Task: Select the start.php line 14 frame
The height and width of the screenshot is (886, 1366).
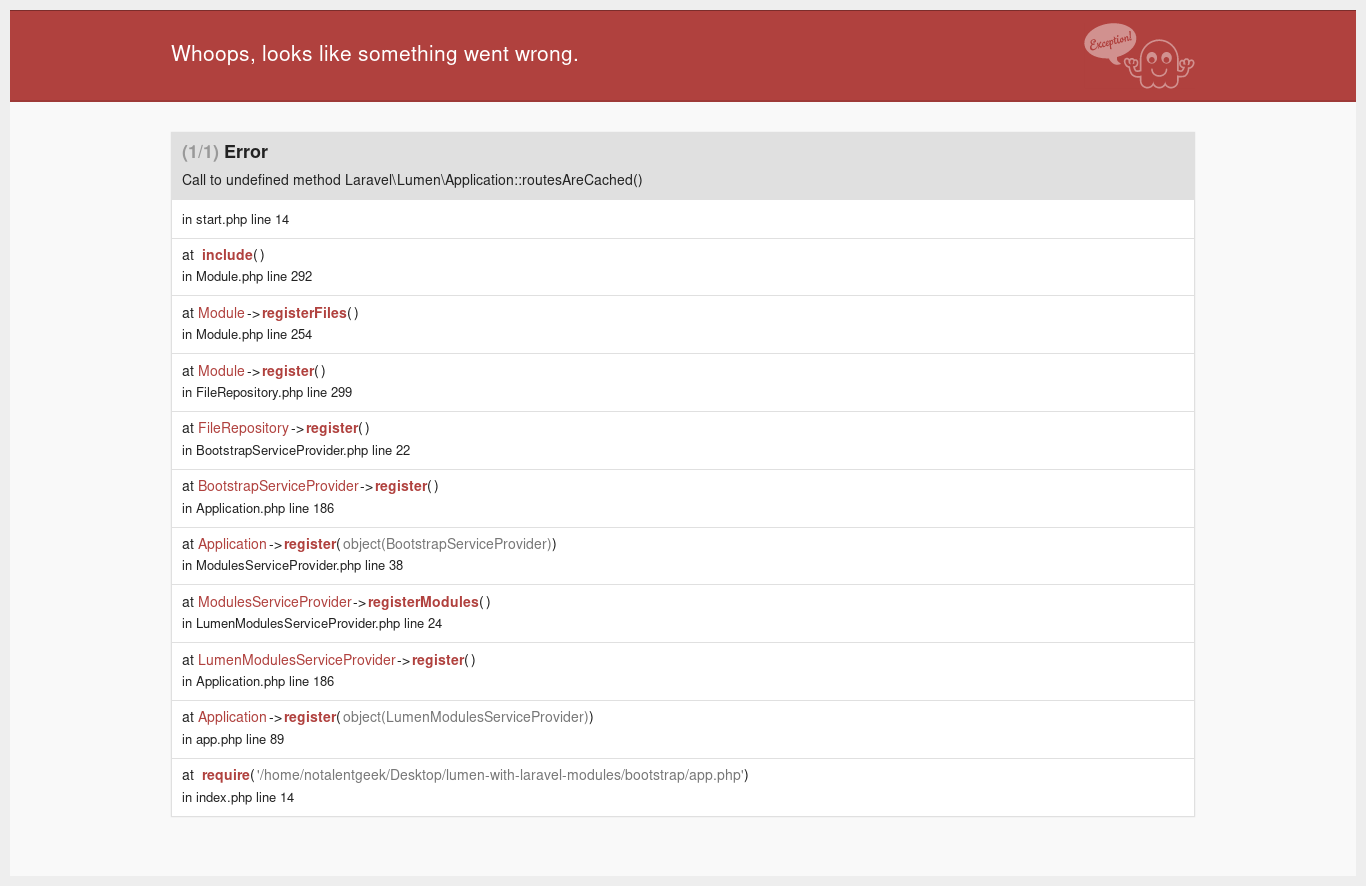Action: (235, 219)
